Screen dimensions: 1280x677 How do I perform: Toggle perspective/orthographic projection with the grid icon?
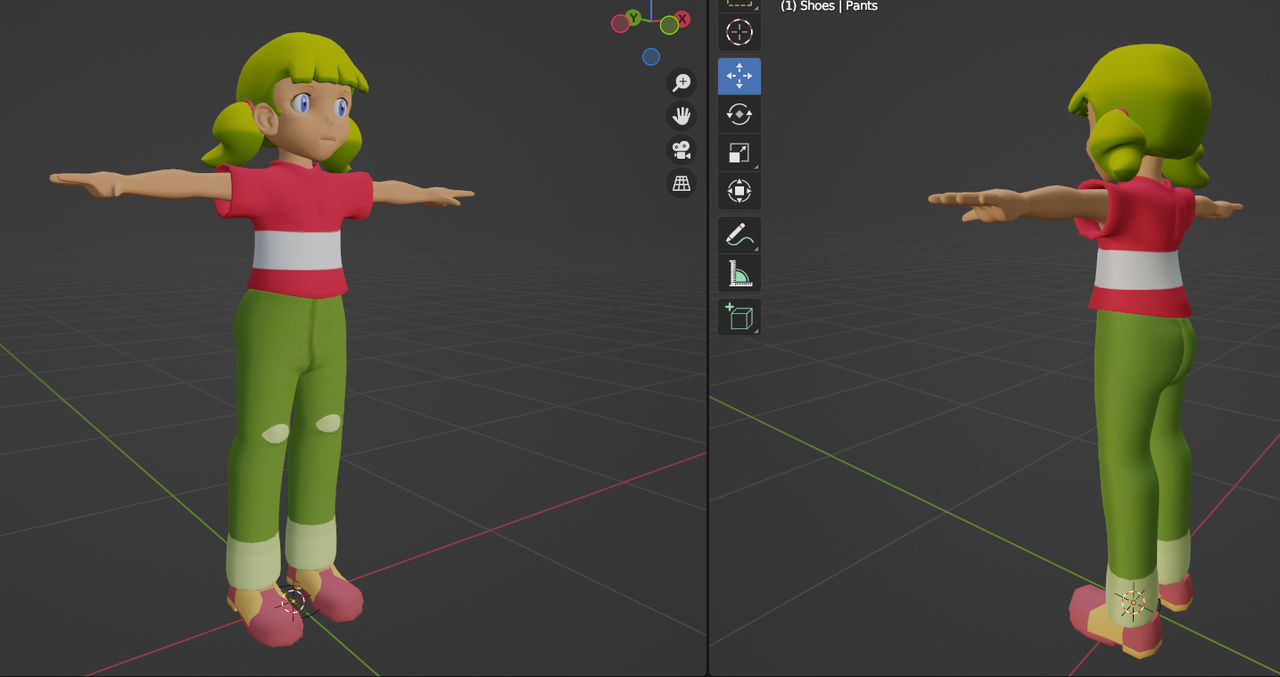681,184
